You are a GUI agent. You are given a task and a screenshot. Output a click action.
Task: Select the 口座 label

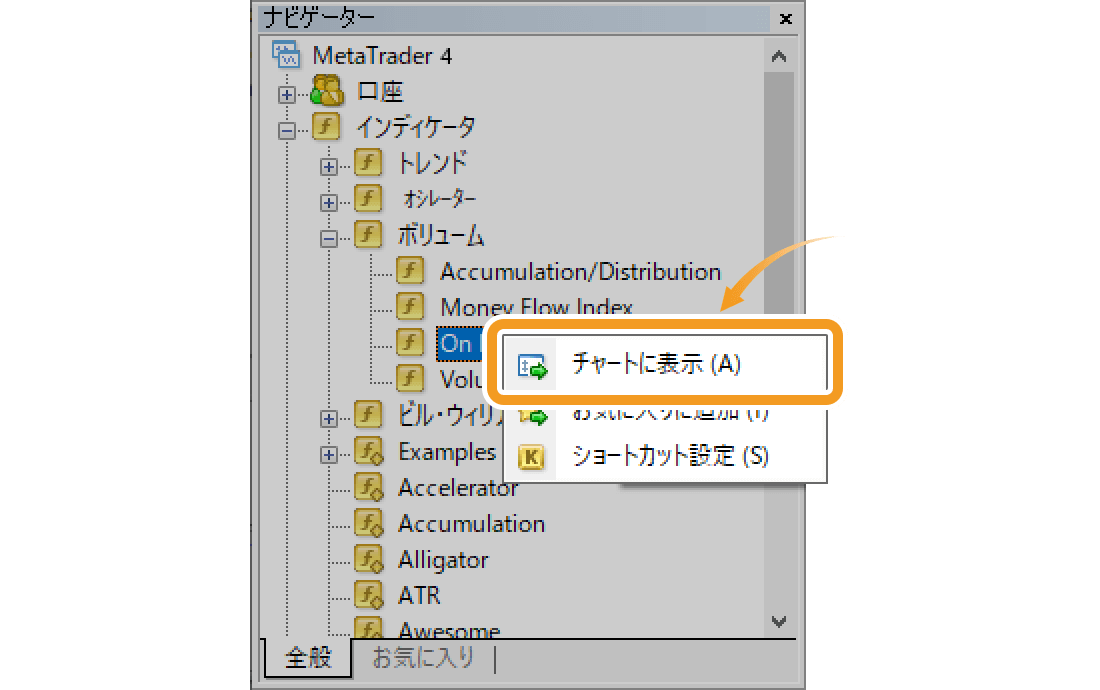coord(380,91)
